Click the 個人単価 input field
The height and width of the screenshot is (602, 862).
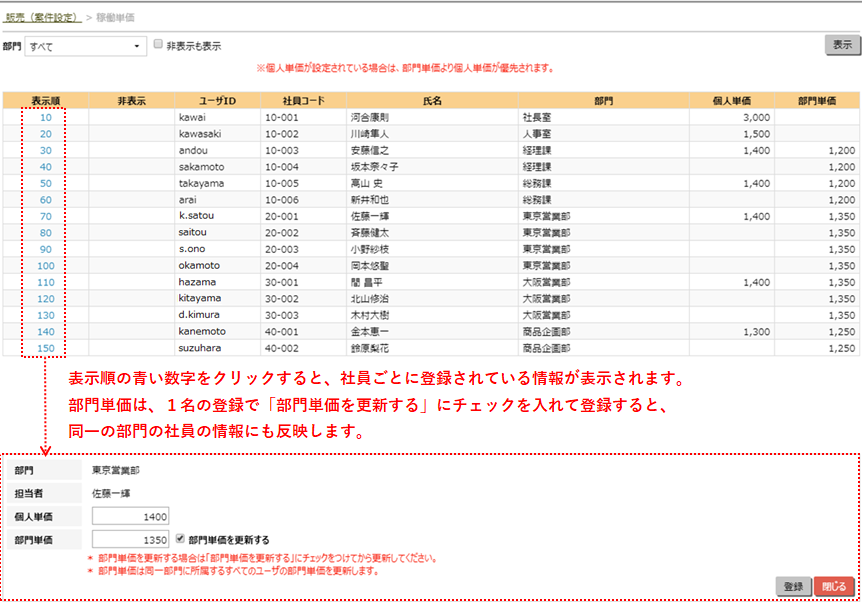click(130, 516)
